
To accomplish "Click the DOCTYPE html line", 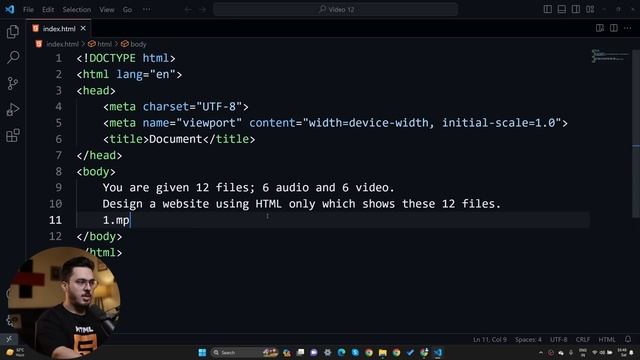I will point(126,58).
